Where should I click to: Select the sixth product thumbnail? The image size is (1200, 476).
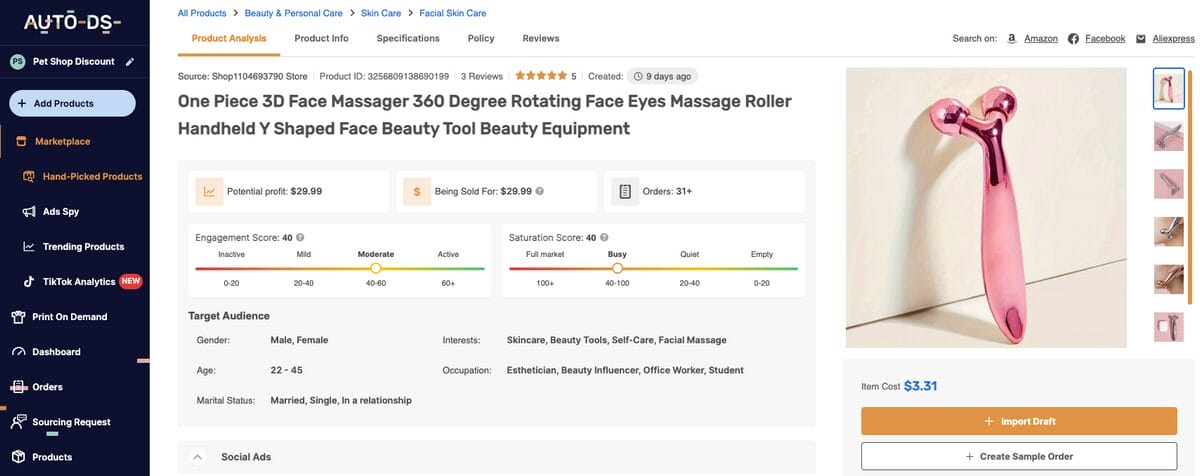1168,327
